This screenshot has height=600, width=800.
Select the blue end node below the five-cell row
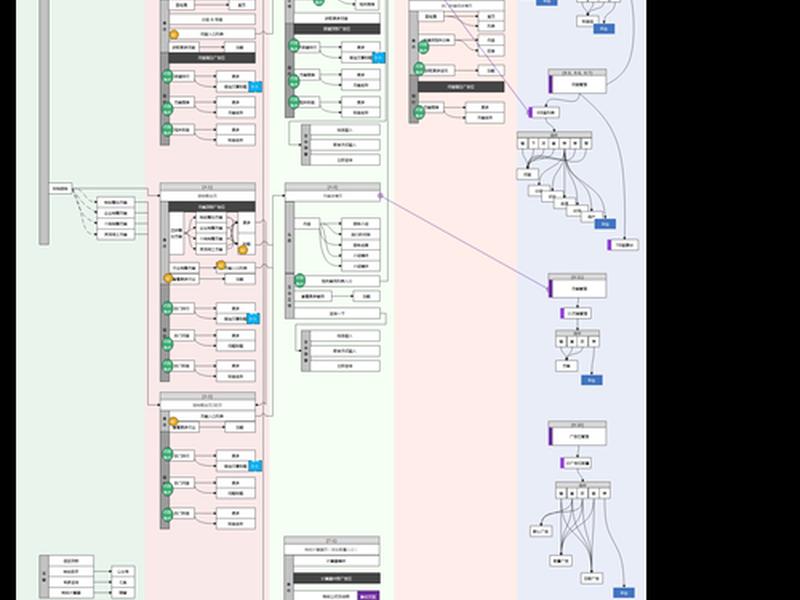[x=623, y=593]
